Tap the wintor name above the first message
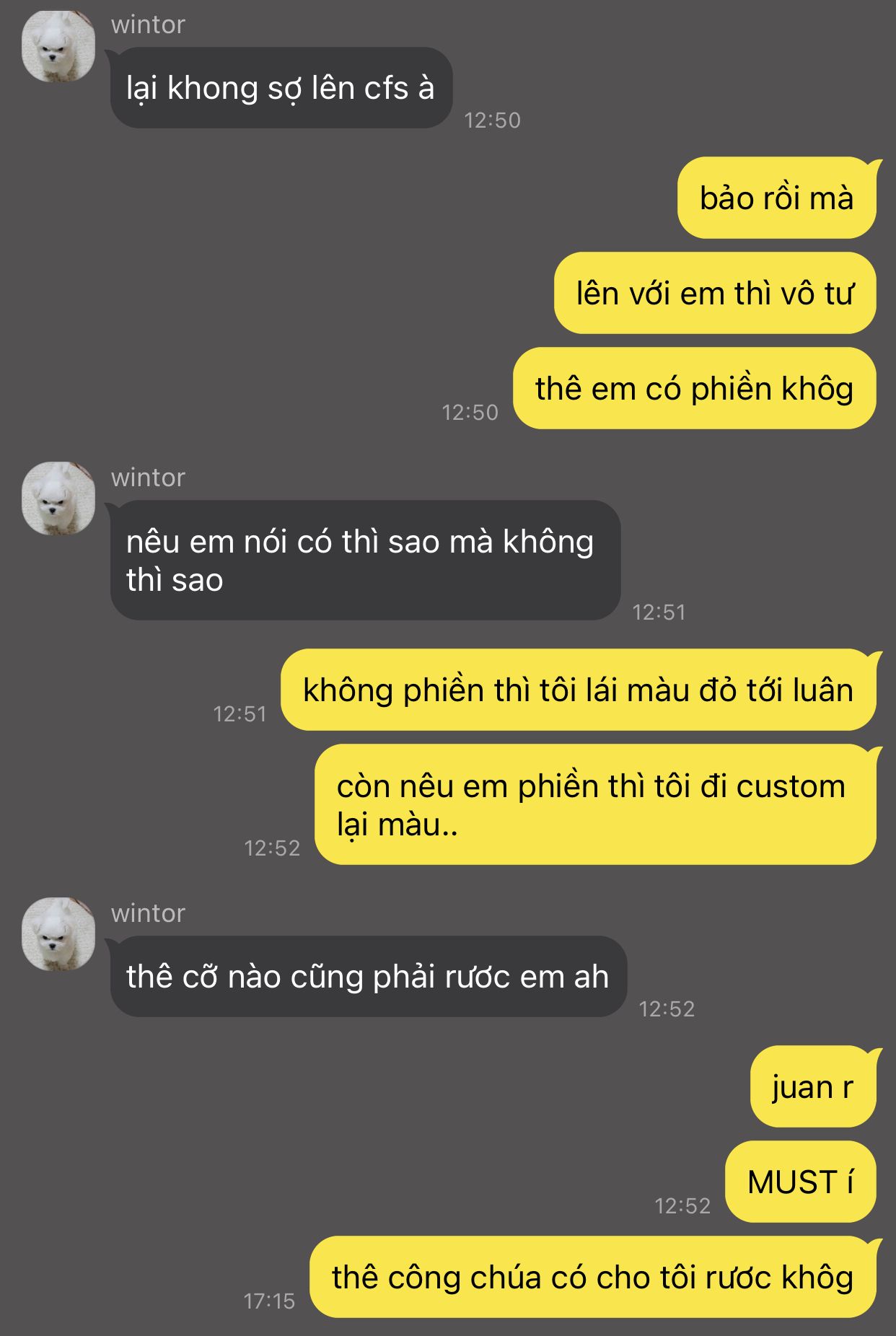Screen dimensions: 896x1336 (148, 25)
